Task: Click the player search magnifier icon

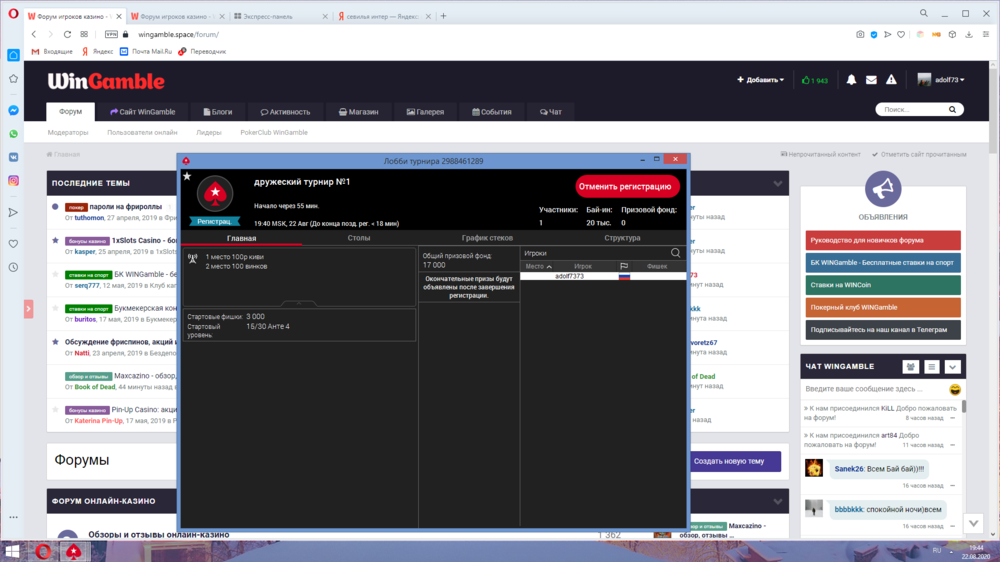Action: [676, 253]
